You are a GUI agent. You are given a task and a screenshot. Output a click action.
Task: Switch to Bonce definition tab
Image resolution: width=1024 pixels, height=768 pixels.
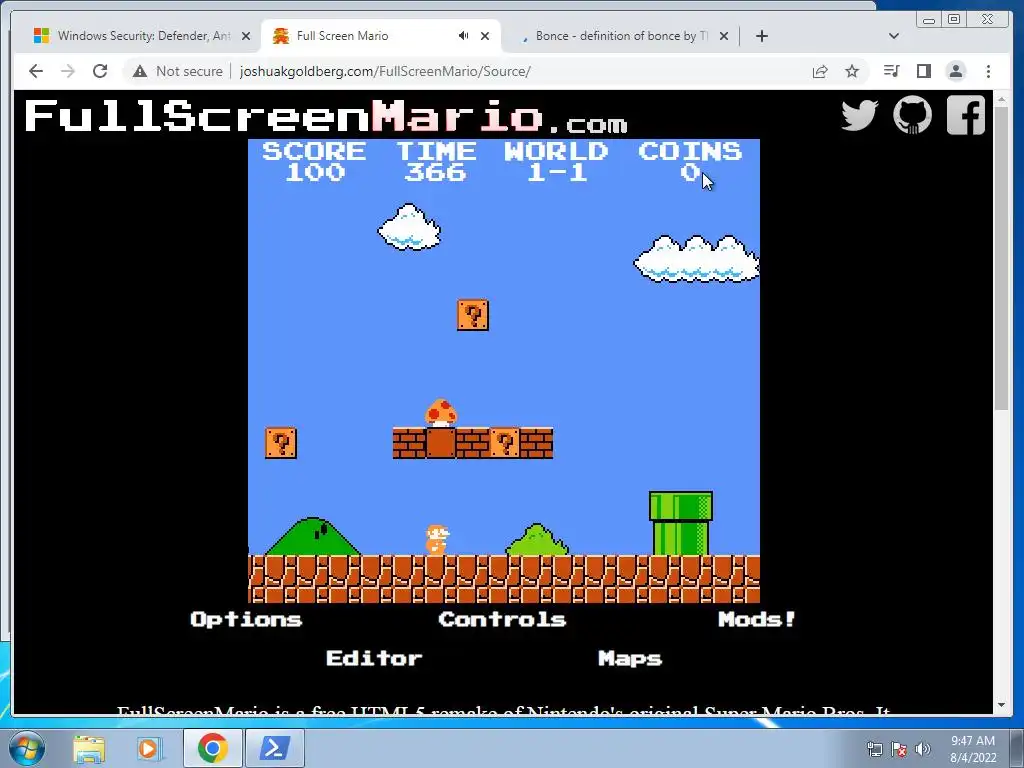click(620, 36)
